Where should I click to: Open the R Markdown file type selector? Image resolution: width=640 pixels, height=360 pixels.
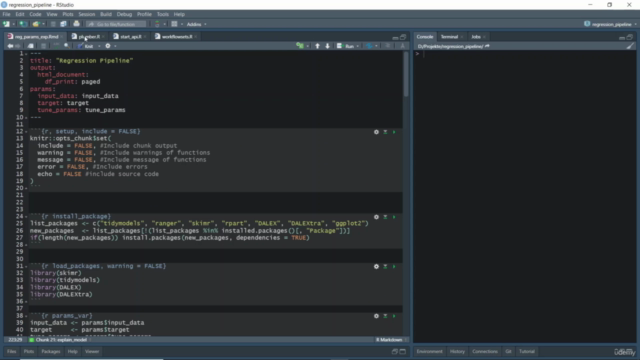pos(391,340)
